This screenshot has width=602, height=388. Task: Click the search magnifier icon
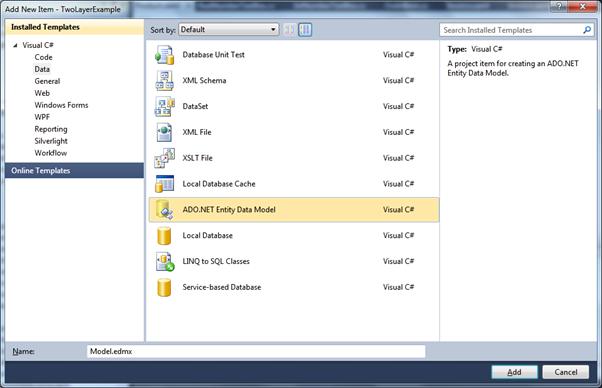587,30
